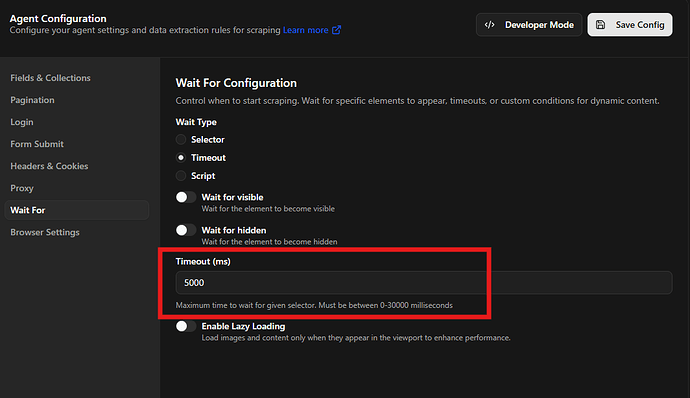Click 'Wait for the element to become visible' text

point(268,209)
